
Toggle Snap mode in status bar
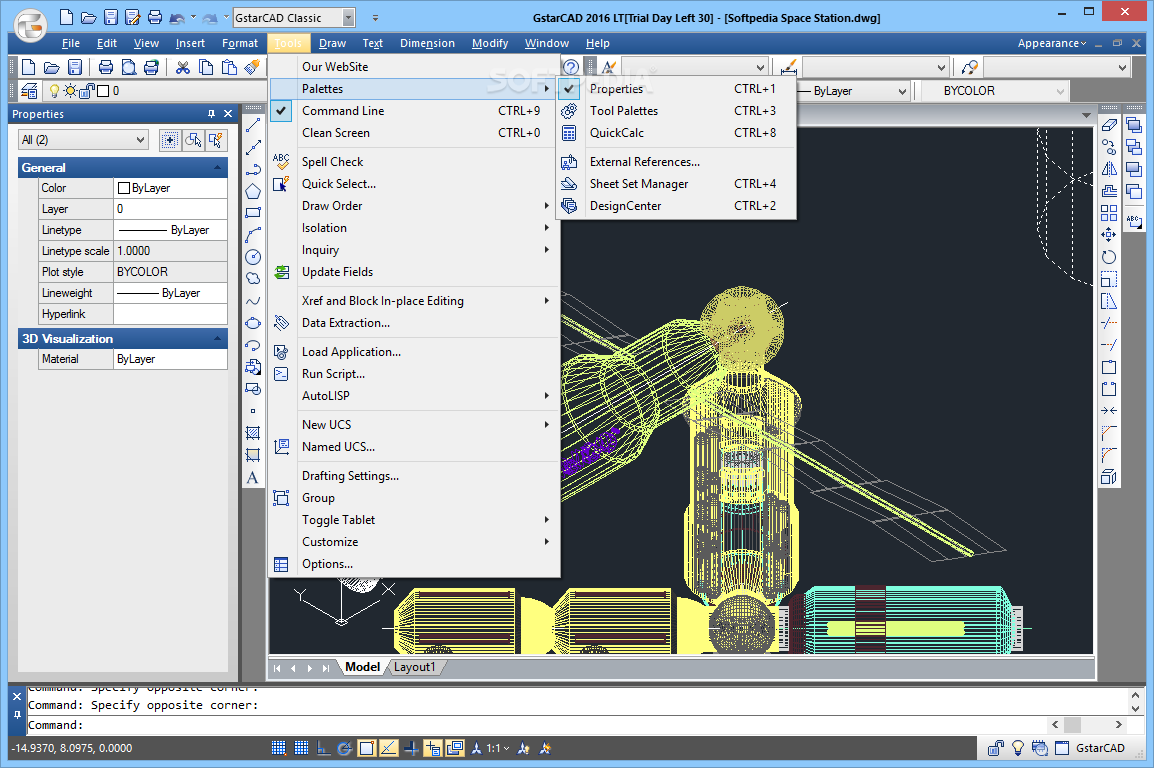[x=278, y=748]
